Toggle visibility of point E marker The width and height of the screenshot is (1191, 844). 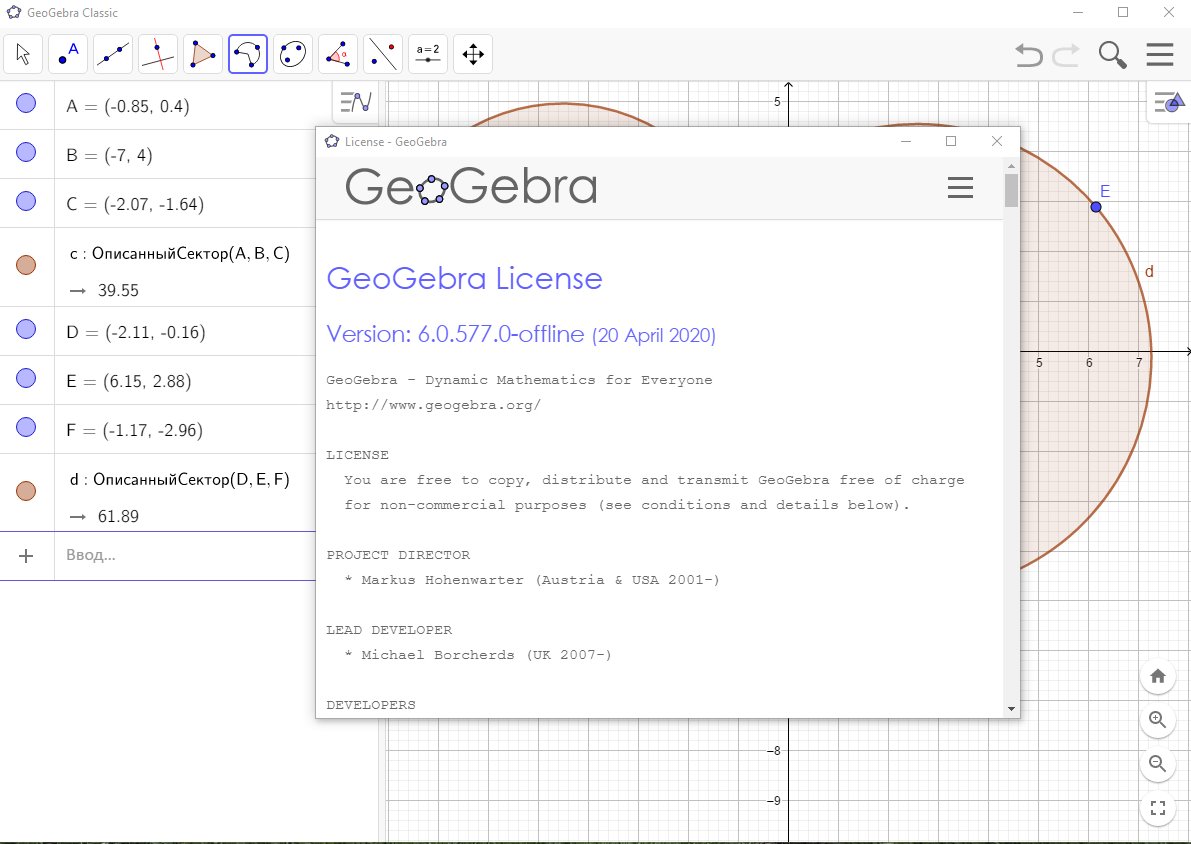pos(27,379)
